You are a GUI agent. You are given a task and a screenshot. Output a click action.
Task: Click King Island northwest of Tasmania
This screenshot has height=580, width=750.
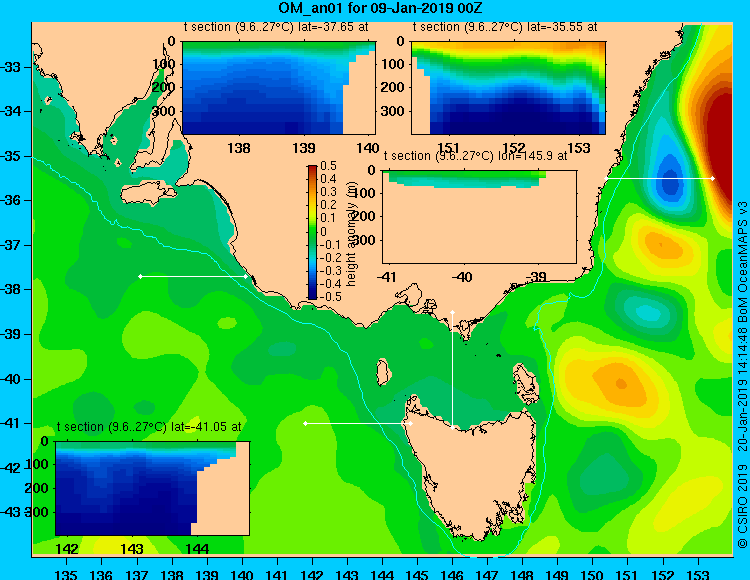click(382, 373)
